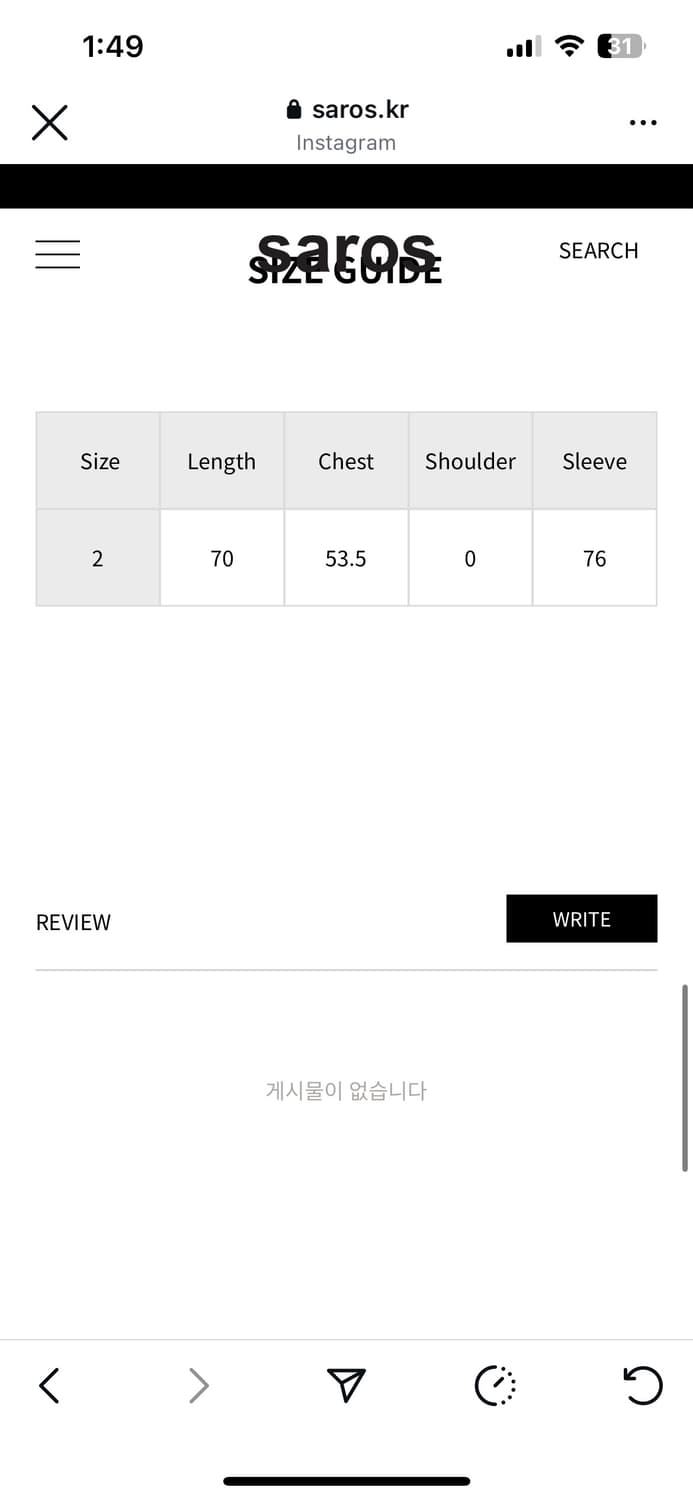This screenshot has width=693, height=1500.
Task: Select the Length column header
Action: [x=222, y=461]
